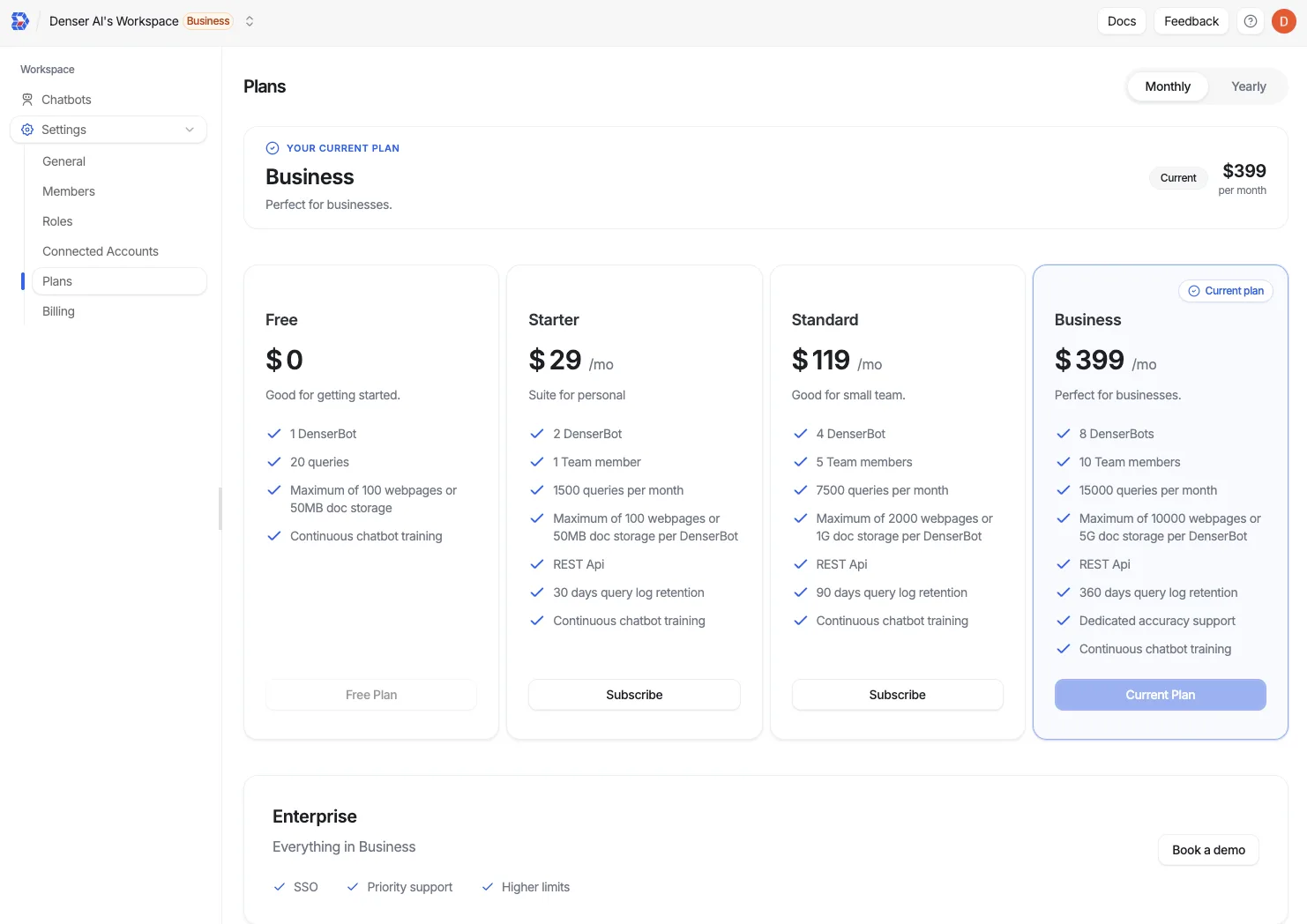Image resolution: width=1307 pixels, height=924 pixels.
Task: Click the Current plan badge on Business card
Action: [x=1226, y=291]
